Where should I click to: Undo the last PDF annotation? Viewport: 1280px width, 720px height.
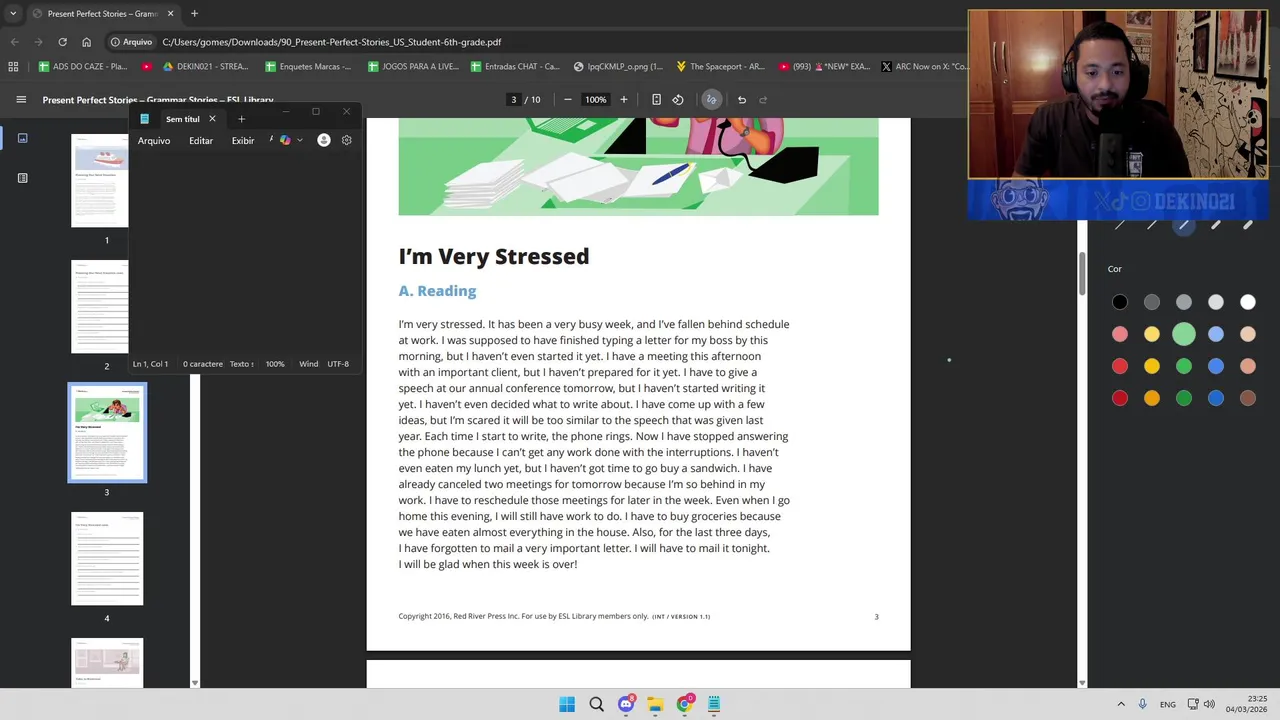tap(742, 99)
